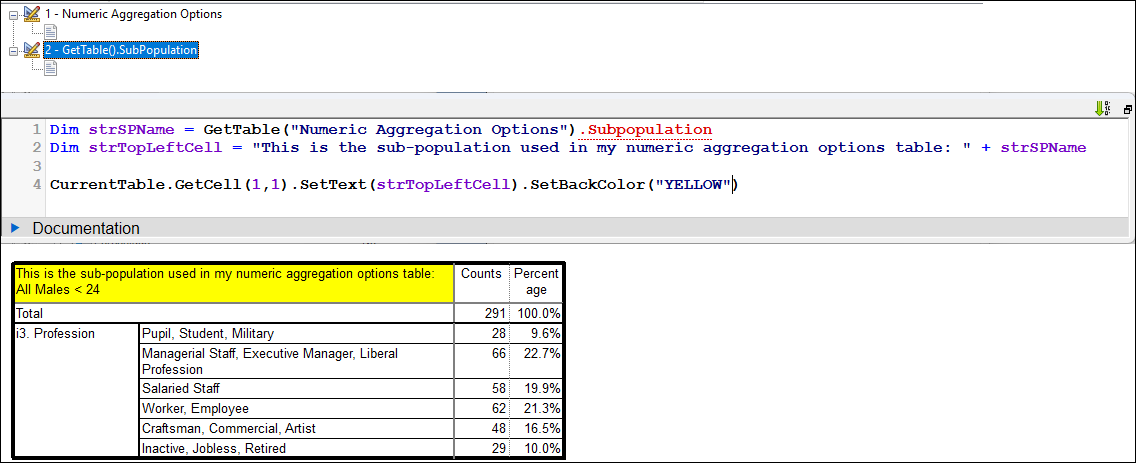Screen dimensions: 1136x463
Task: Select the document icon under GetTable().SubPopulation
Action: point(51,67)
